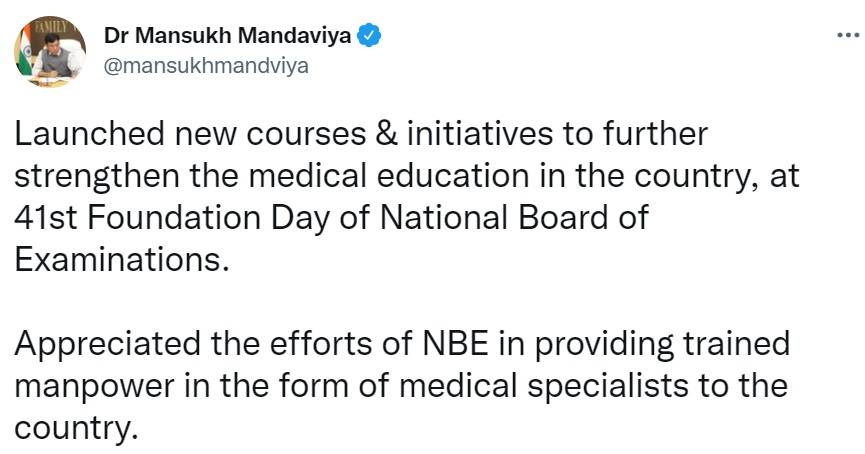Screen dimensions: 865x454
Task: Click the final word "country." of the tweet
Action: [x=73, y=427]
